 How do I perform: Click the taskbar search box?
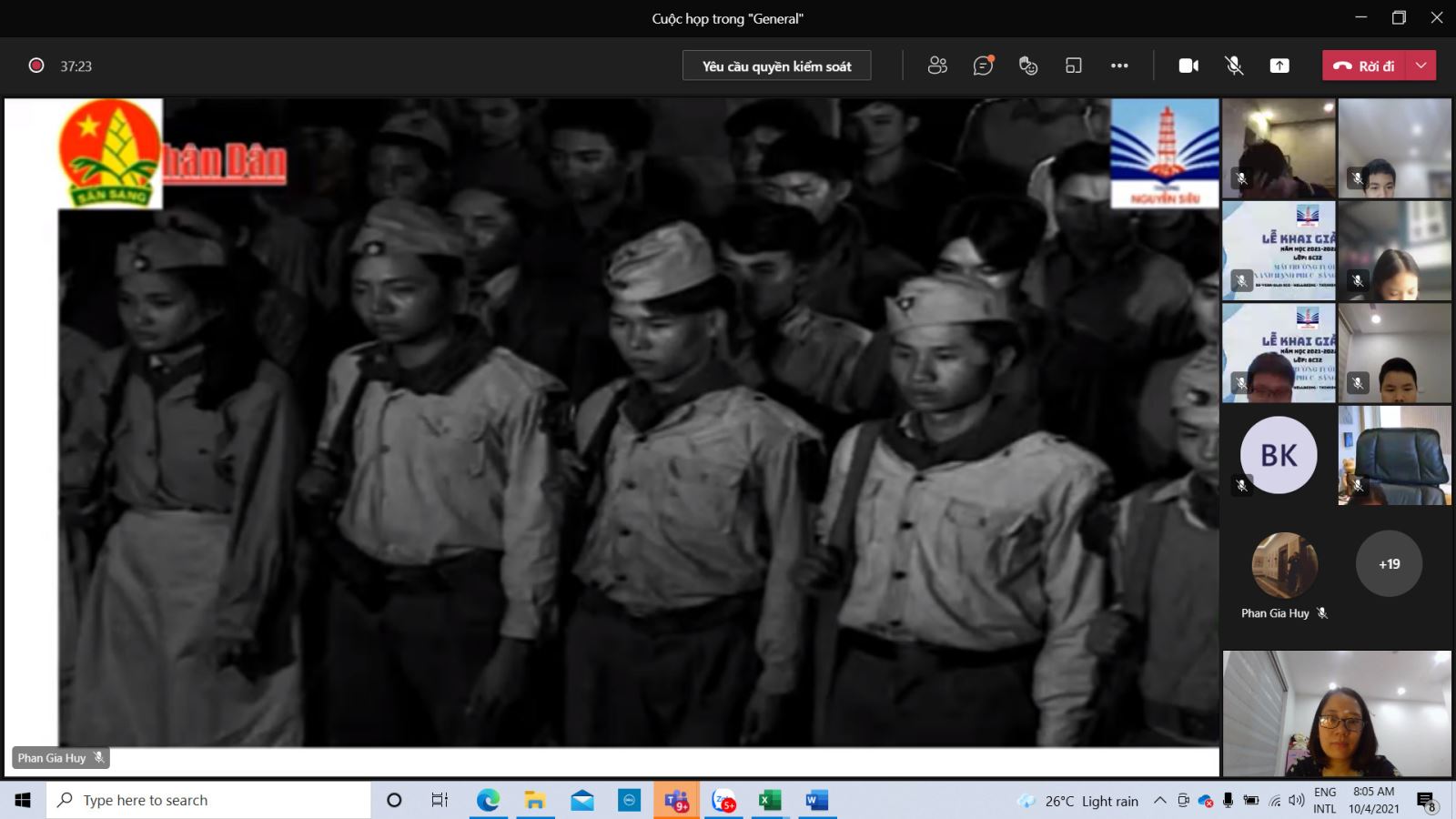click(208, 800)
